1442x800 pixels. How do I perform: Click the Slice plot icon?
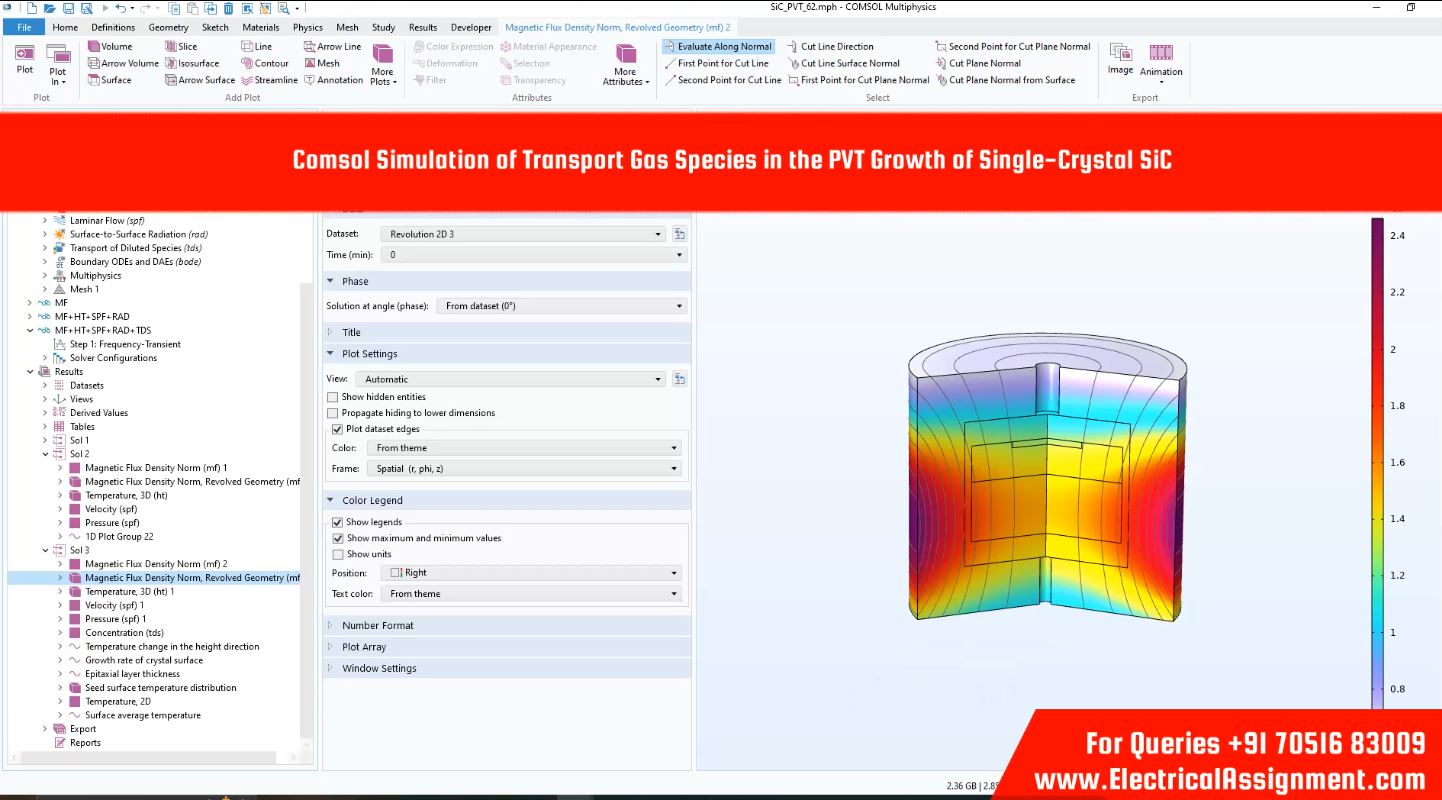(181, 46)
